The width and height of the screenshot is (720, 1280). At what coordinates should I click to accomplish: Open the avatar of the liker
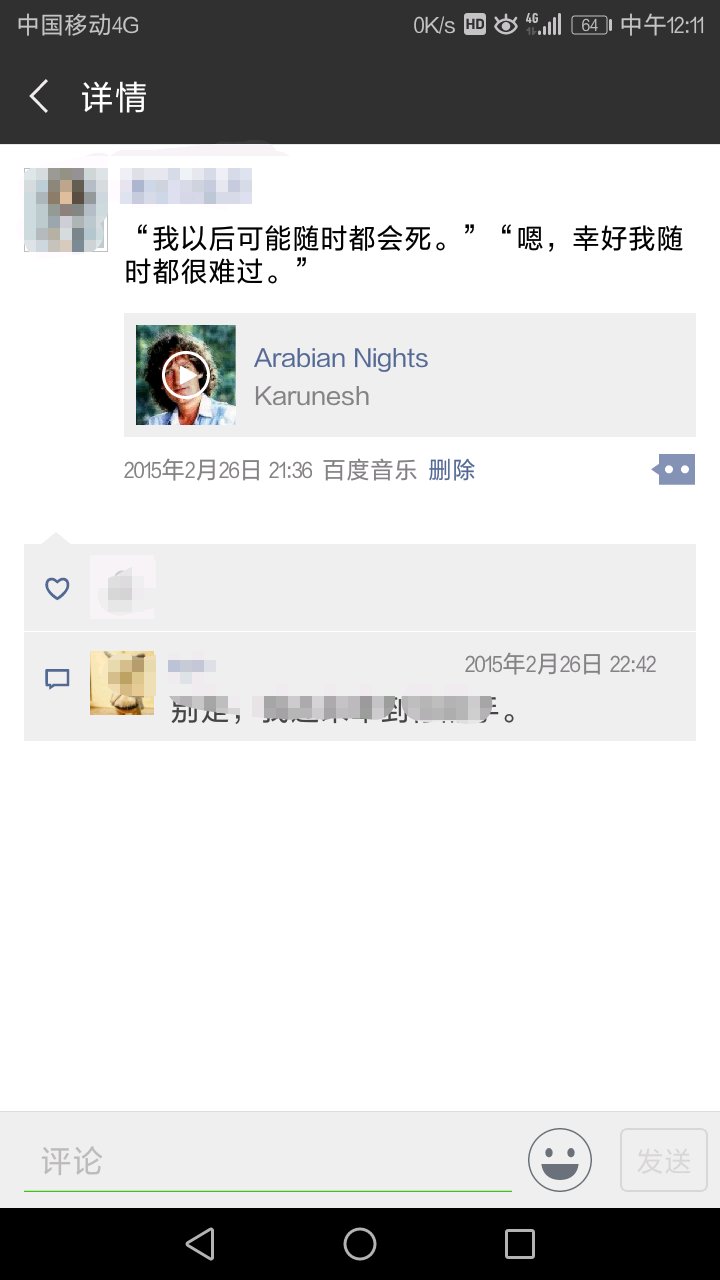[x=122, y=586]
